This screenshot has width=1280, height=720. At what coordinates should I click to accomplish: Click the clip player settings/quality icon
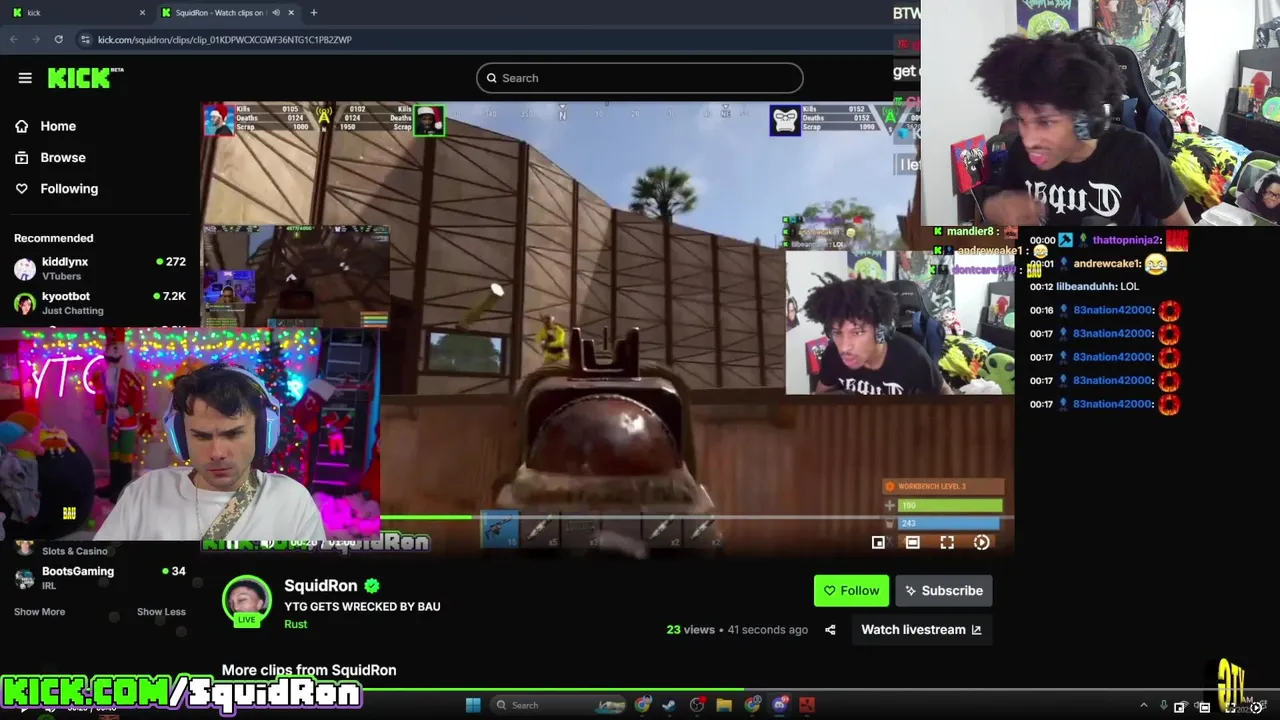(981, 542)
